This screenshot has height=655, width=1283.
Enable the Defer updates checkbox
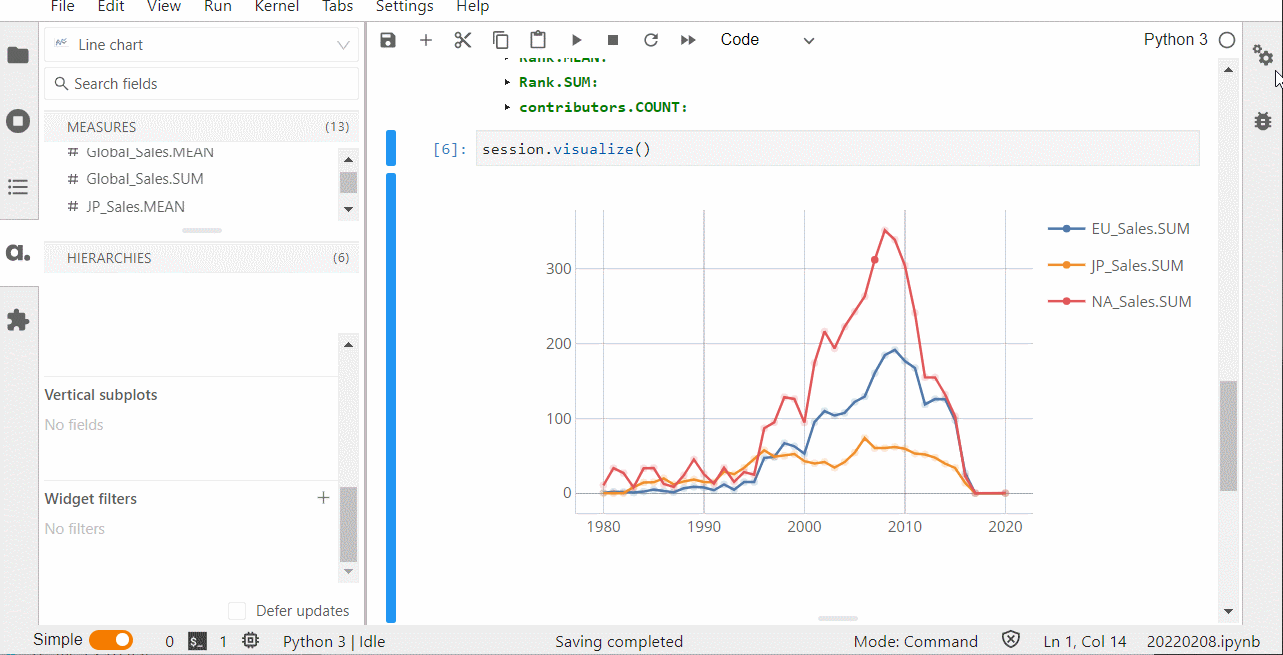click(x=237, y=611)
